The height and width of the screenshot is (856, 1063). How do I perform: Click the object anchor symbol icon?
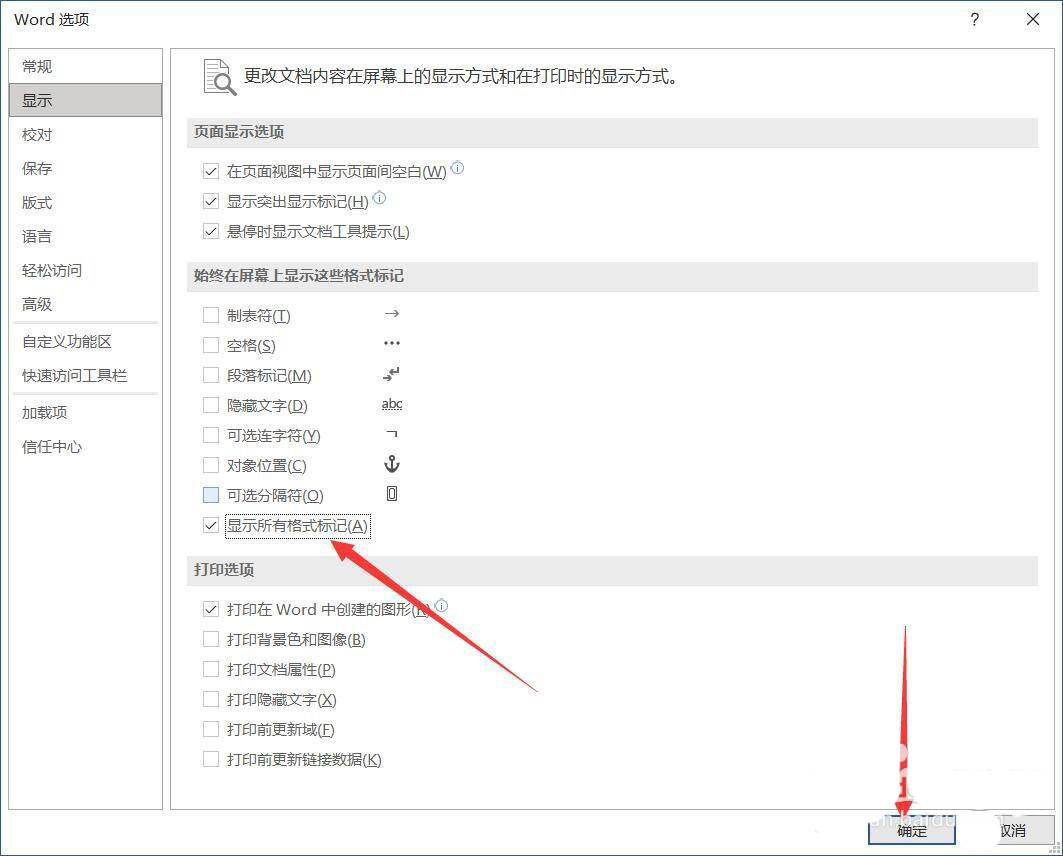(391, 464)
